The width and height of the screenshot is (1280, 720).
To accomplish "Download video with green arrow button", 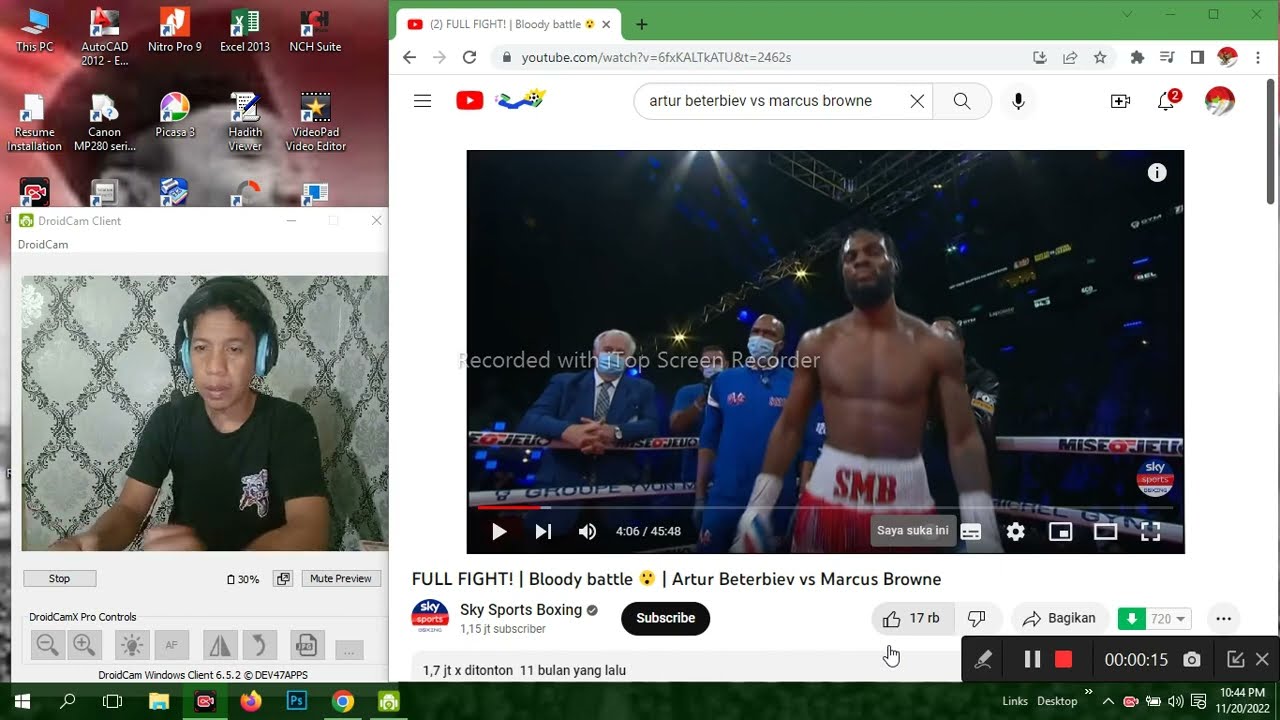I will point(1131,619).
